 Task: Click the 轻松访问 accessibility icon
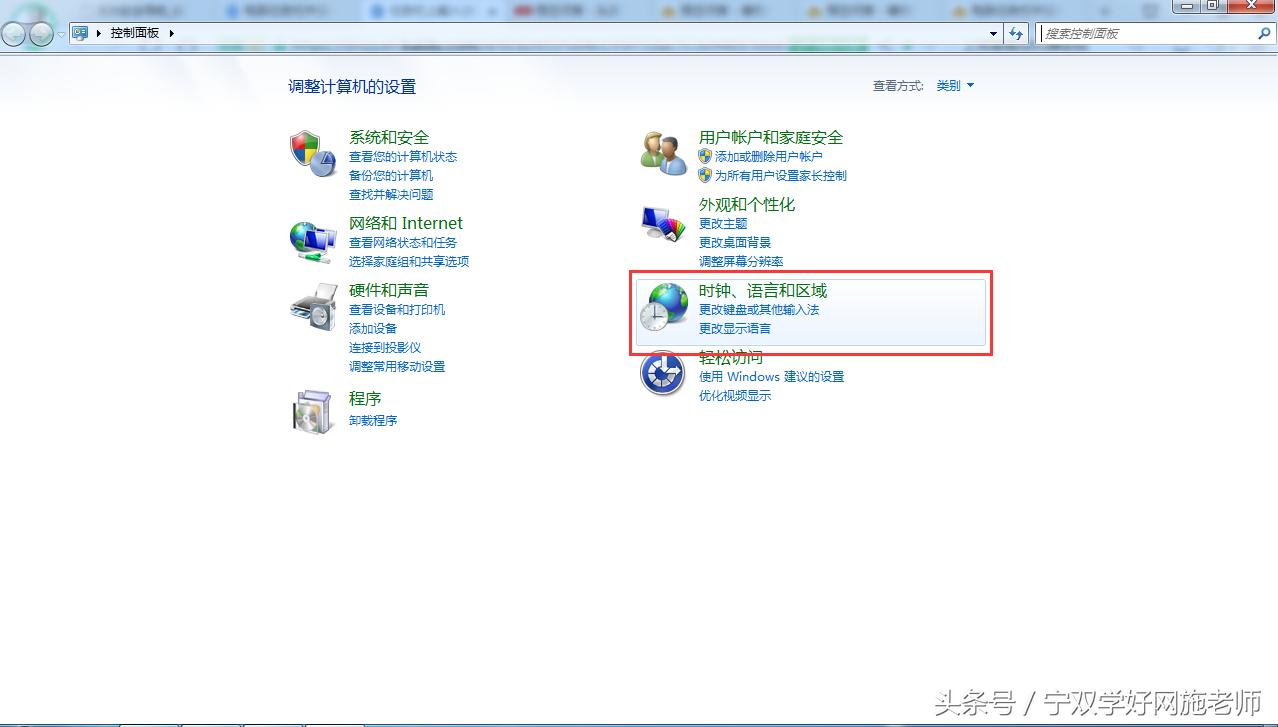(x=661, y=372)
